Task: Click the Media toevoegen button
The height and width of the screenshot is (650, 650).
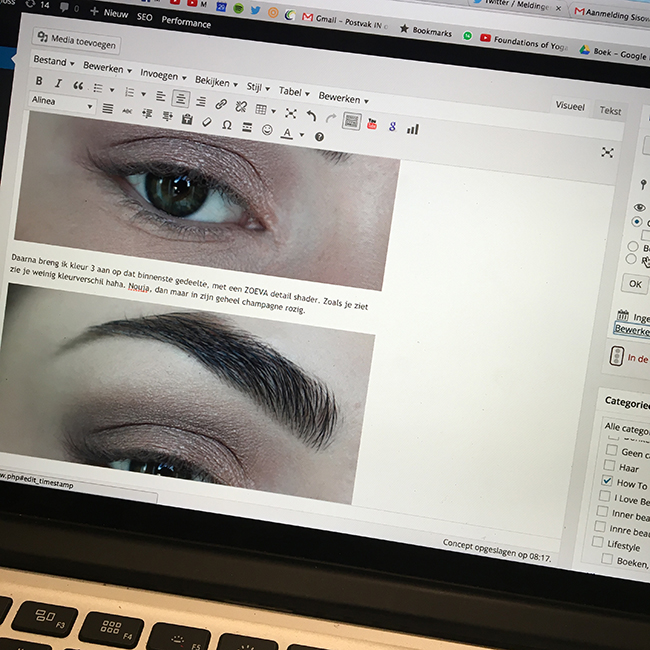Action: click(x=77, y=41)
